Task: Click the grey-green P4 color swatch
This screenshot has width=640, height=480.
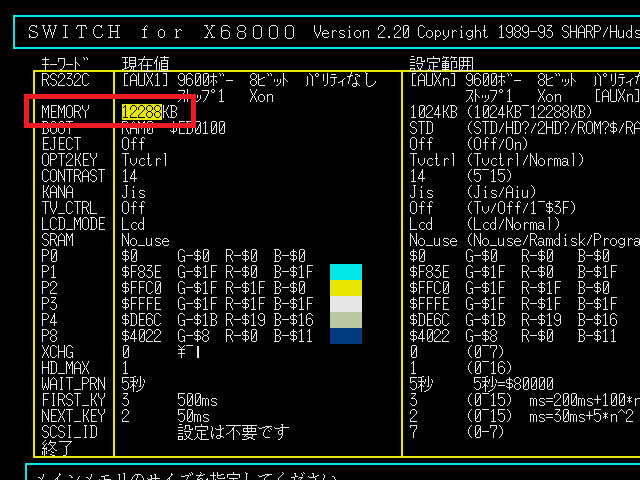Action: click(x=346, y=320)
